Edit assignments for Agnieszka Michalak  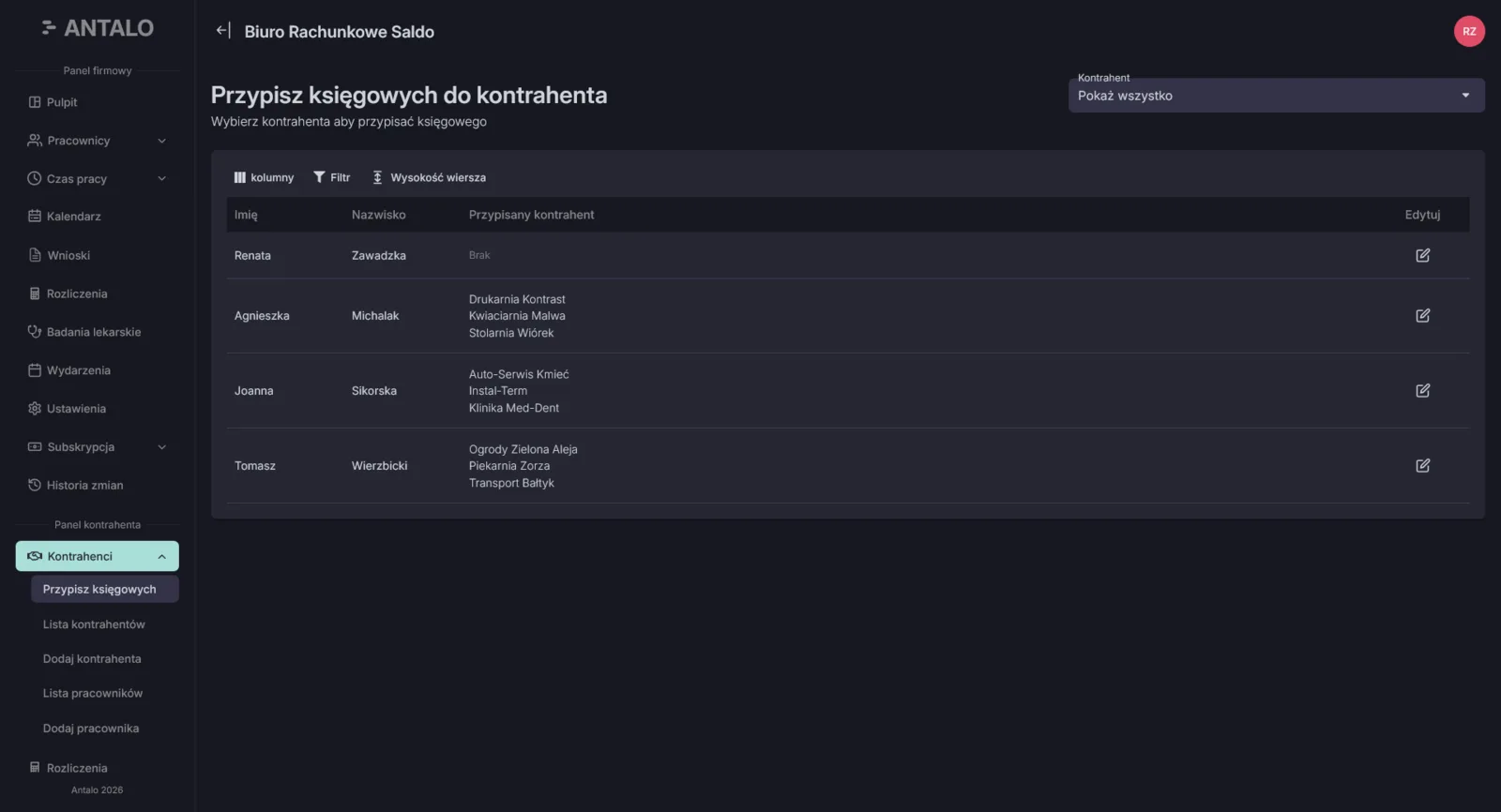click(x=1422, y=316)
